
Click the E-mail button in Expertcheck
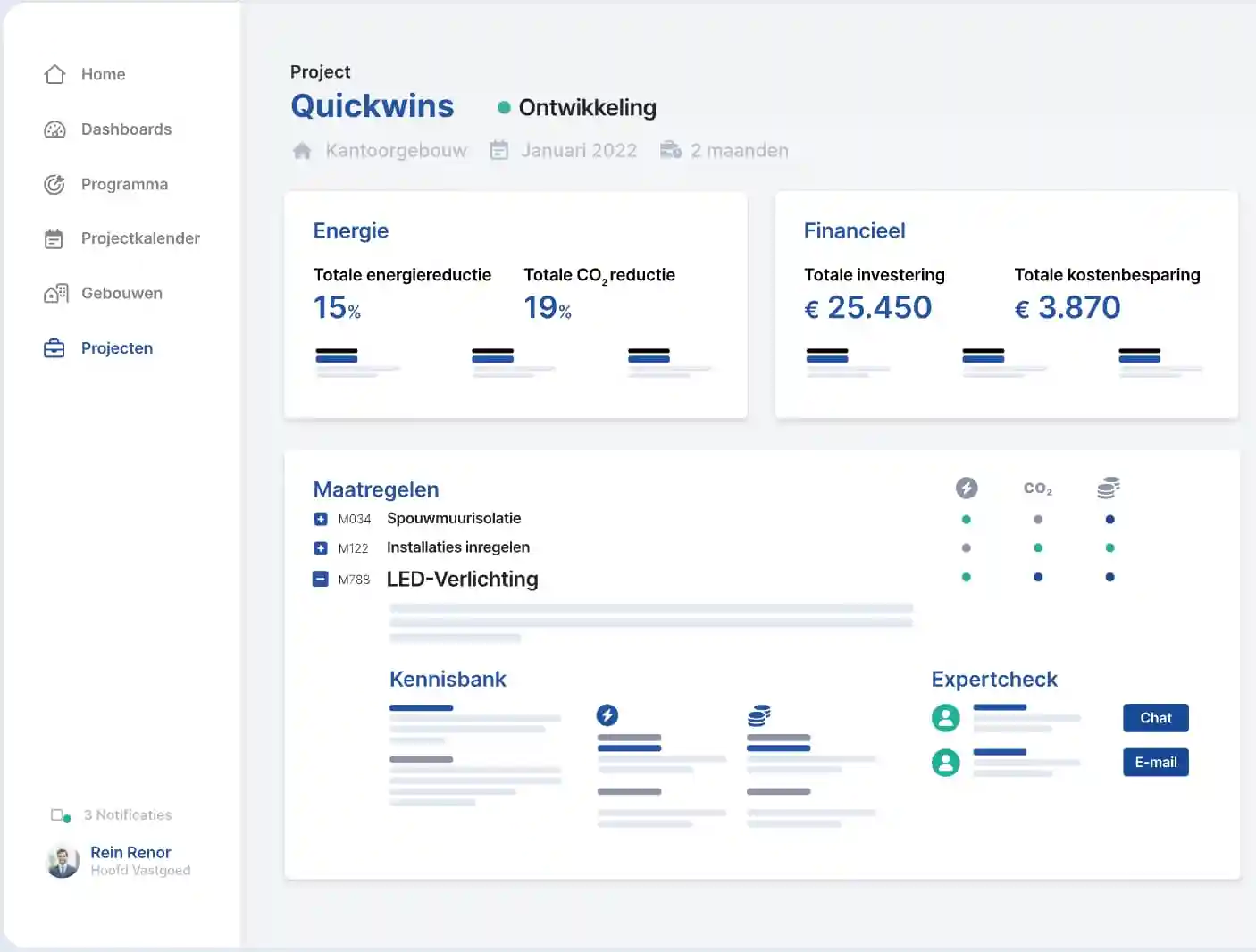(1156, 763)
